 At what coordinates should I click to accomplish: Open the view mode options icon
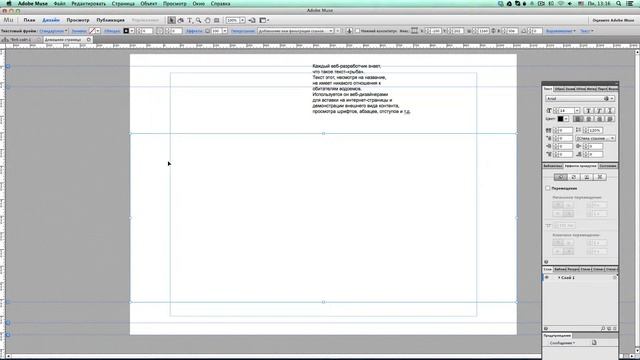[264, 20]
